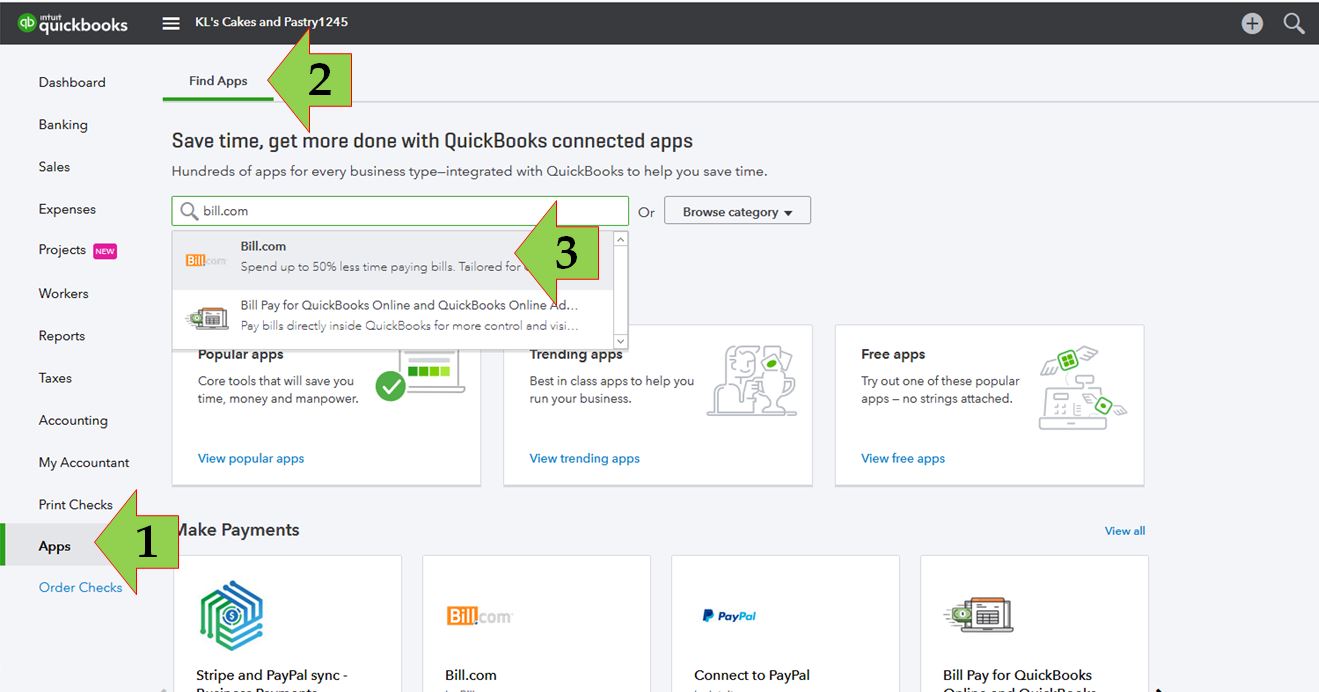Screen dimensions: 1319x692
Task: Click the NEW badge beside Projects
Action: 105,251
